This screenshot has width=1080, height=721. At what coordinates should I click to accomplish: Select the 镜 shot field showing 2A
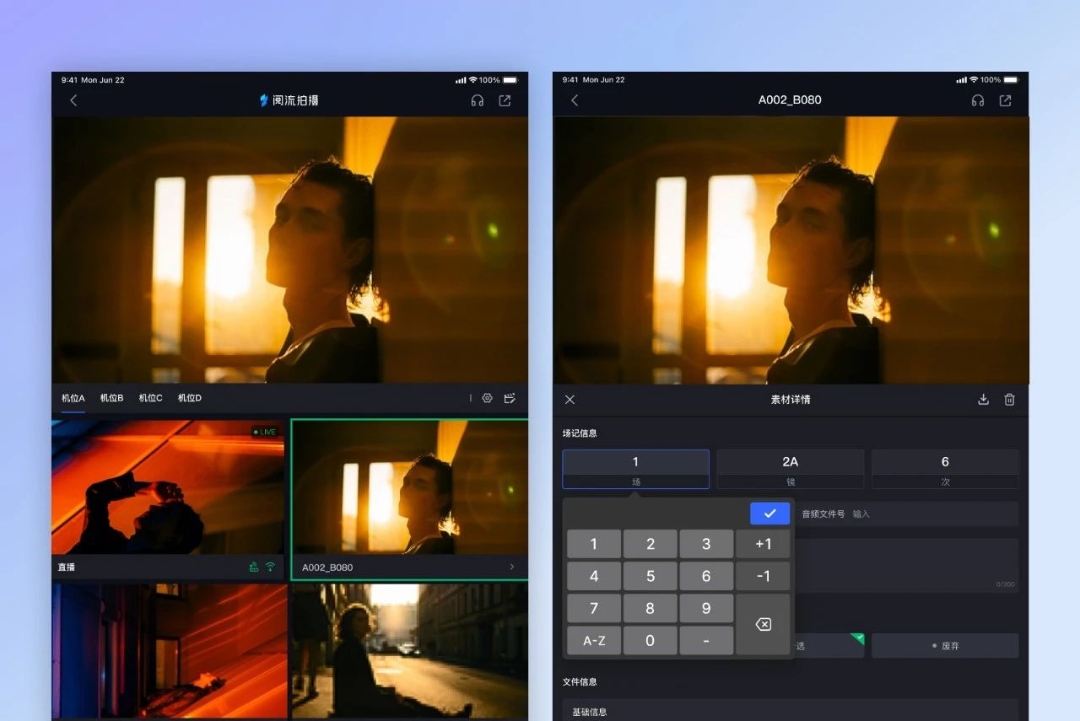coord(790,469)
